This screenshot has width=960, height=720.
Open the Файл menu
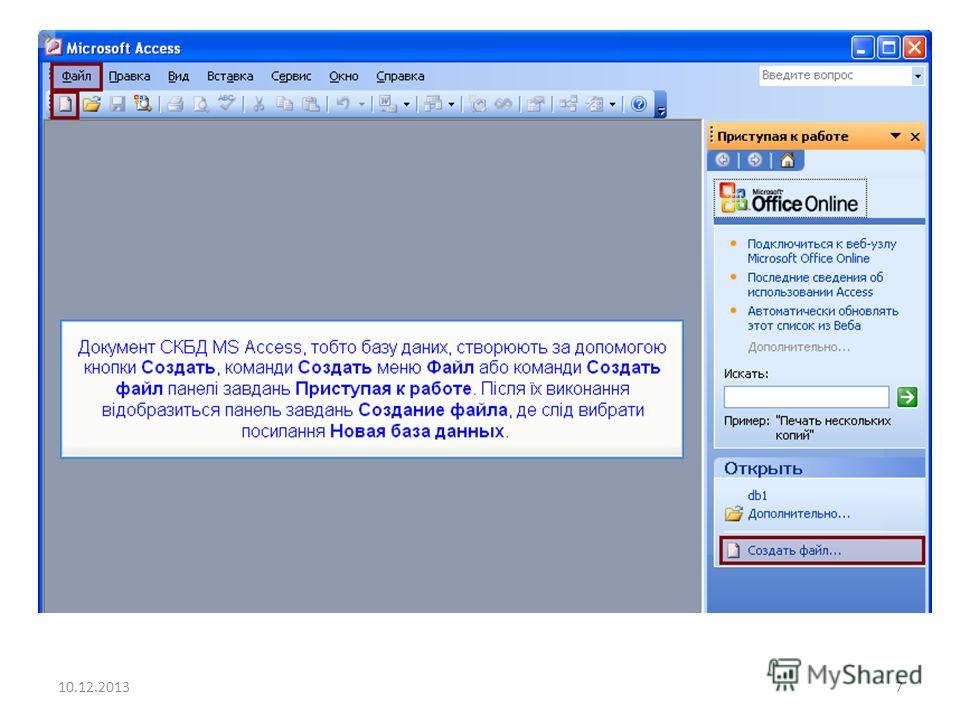click(77, 77)
